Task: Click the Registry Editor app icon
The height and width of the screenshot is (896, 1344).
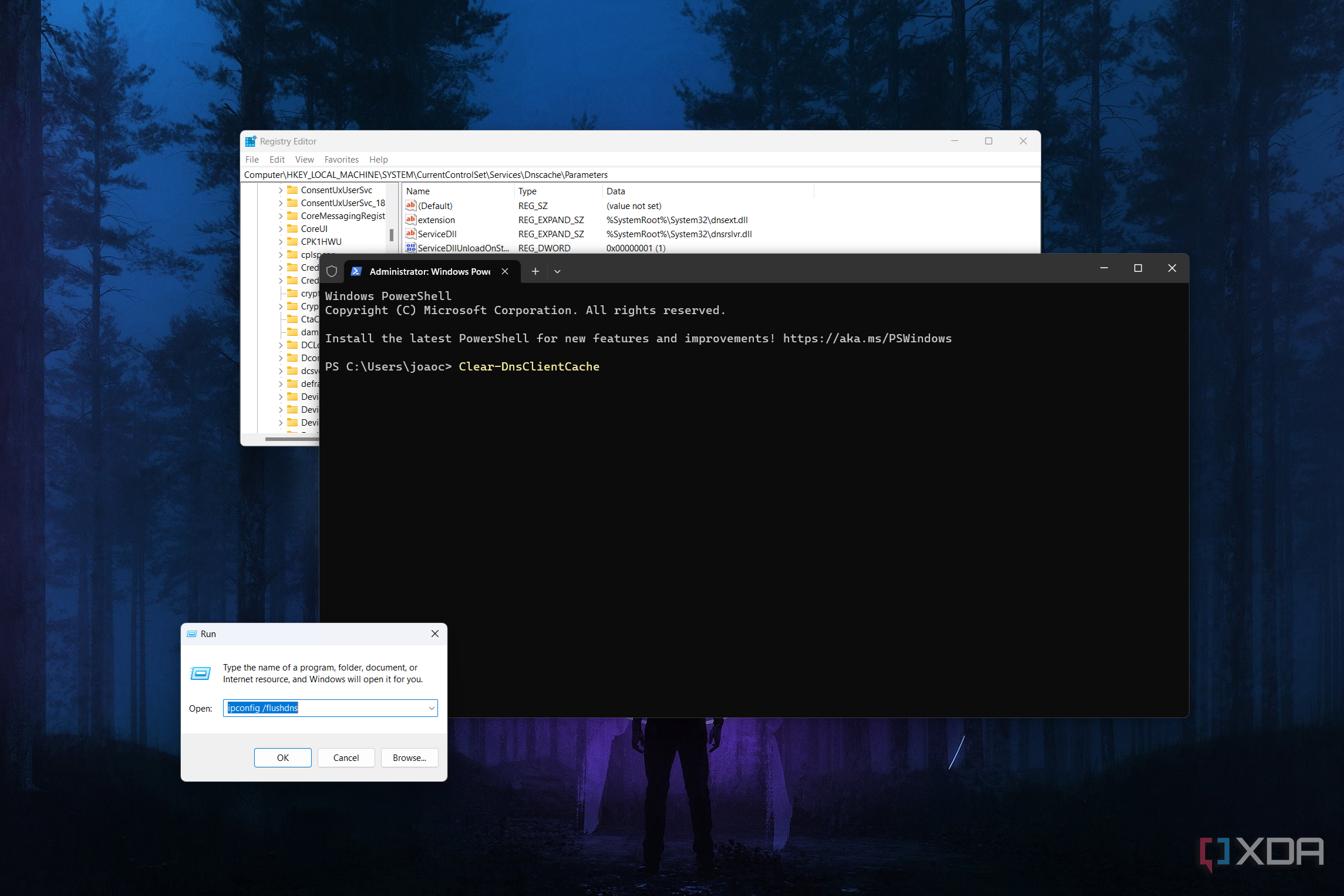Action: point(251,142)
